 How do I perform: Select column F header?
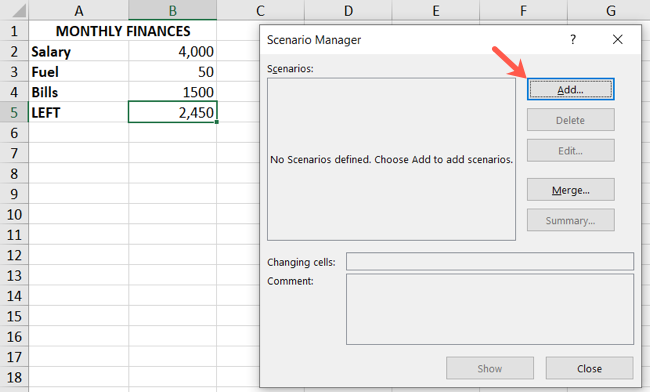[x=523, y=10]
